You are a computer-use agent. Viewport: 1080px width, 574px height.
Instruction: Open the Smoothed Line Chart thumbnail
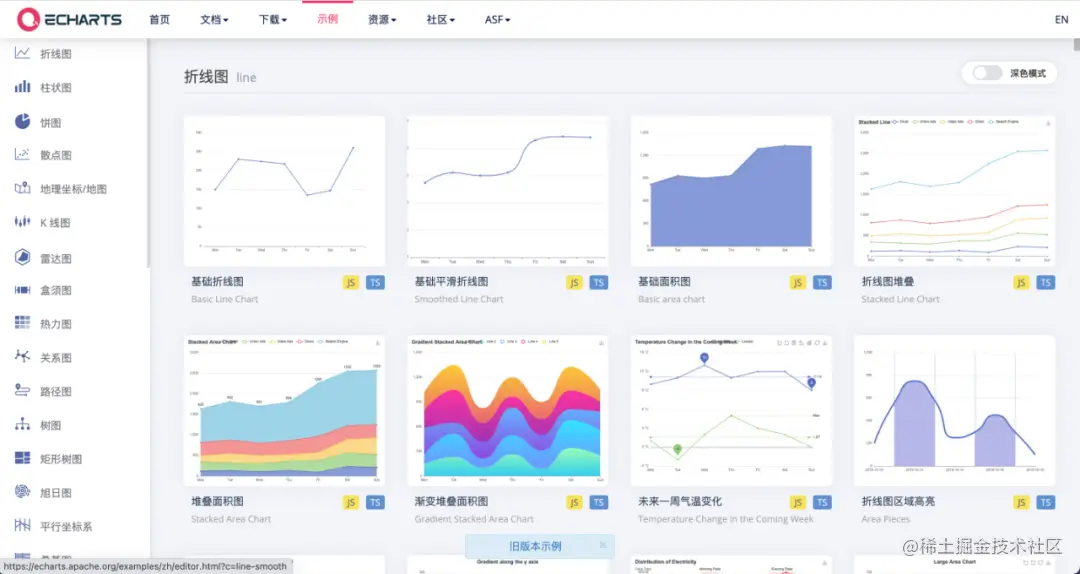(508, 191)
